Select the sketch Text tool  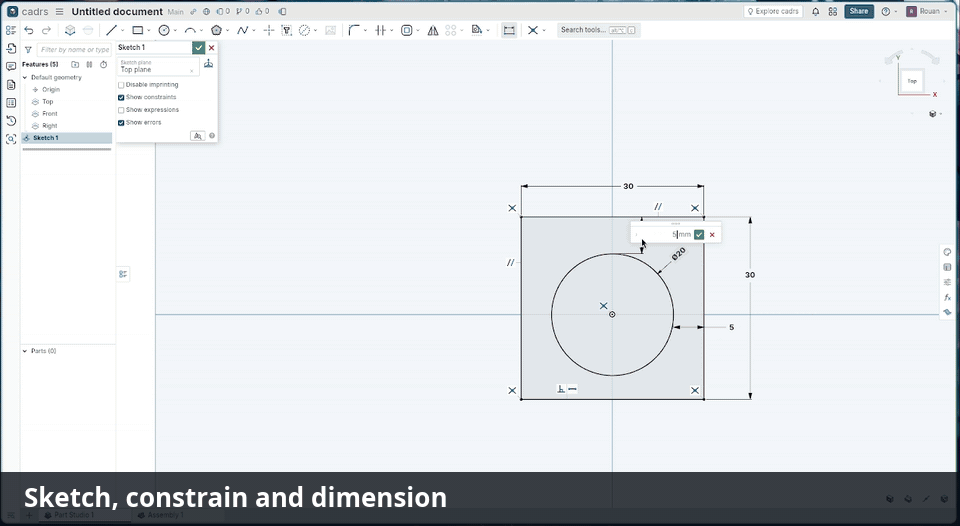(x=286, y=30)
